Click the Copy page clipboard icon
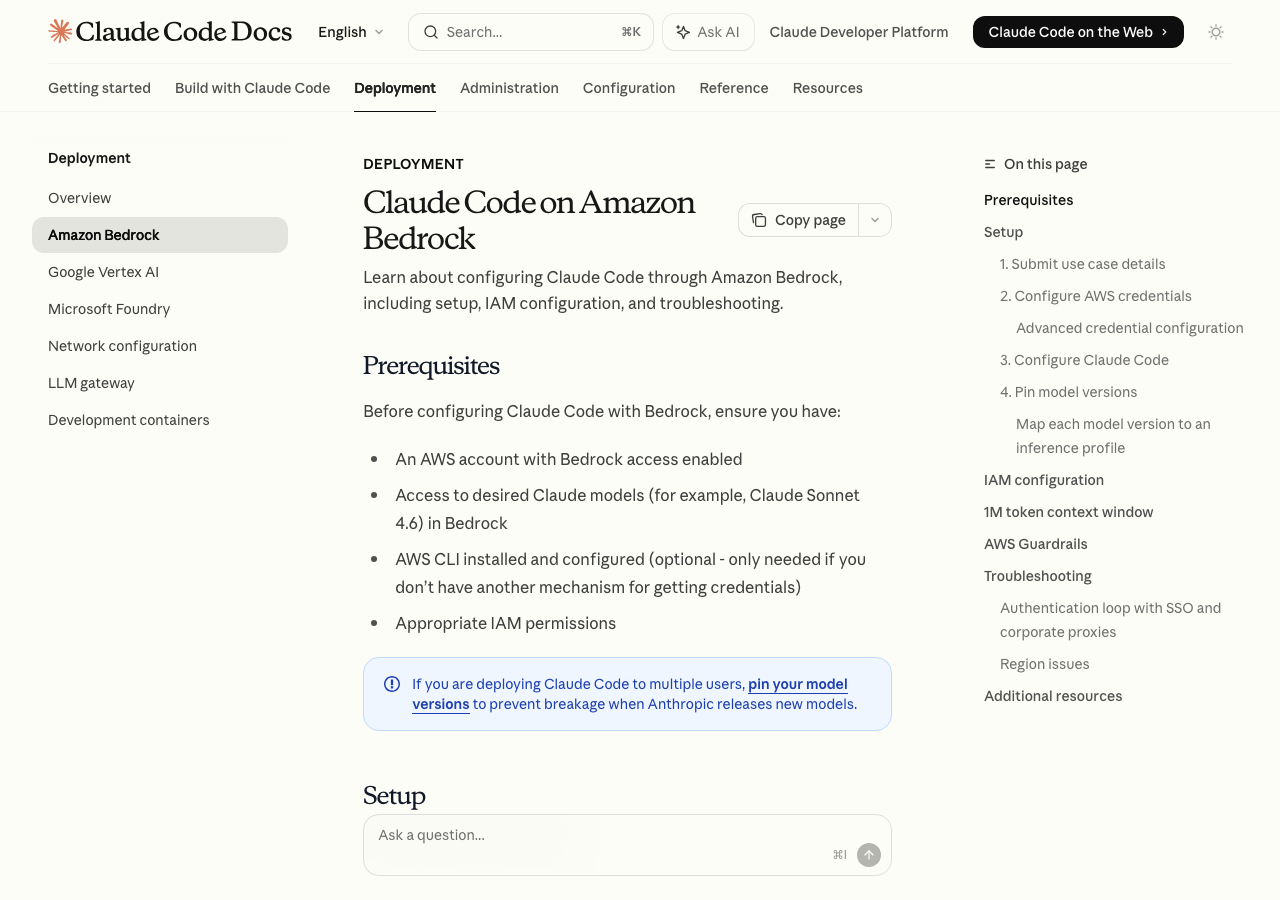This screenshot has width=1280, height=900. tap(760, 220)
